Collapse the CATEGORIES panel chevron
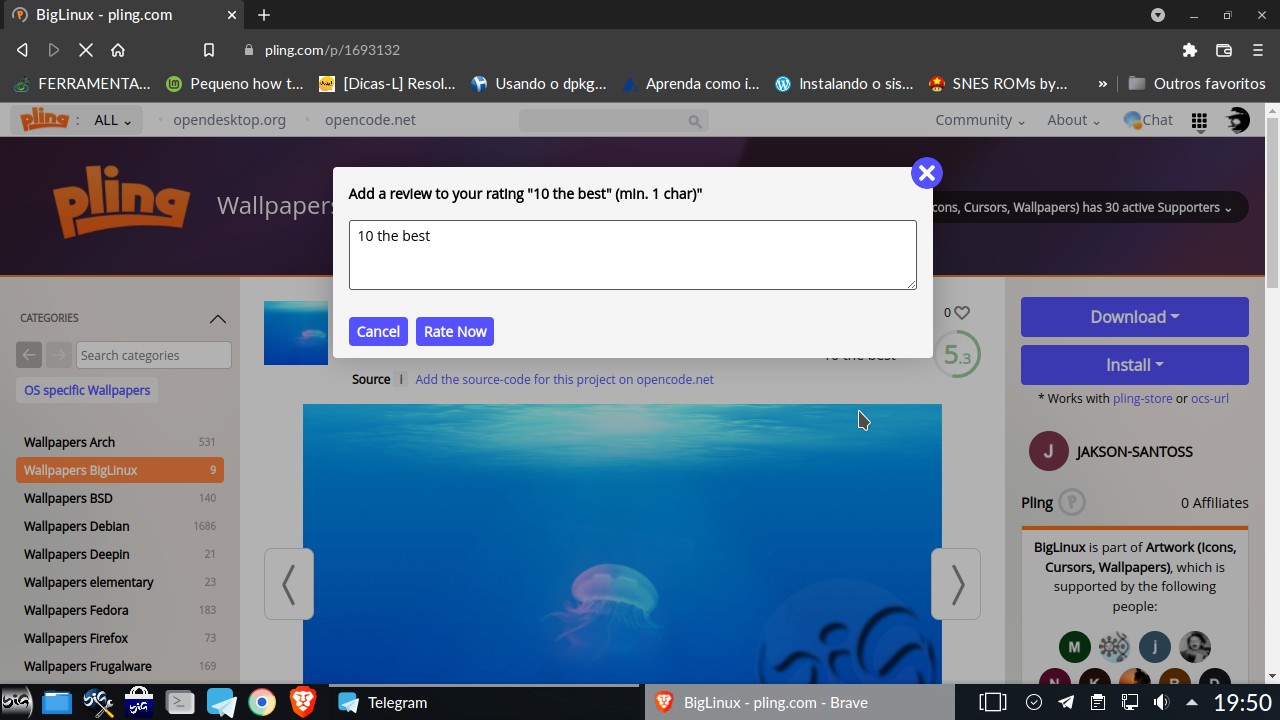The width and height of the screenshot is (1280, 720). click(217, 318)
